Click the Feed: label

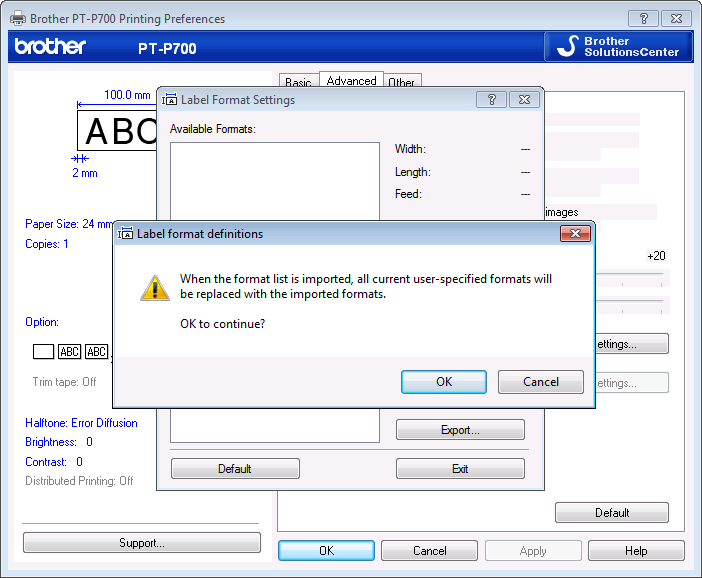pos(408,194)
